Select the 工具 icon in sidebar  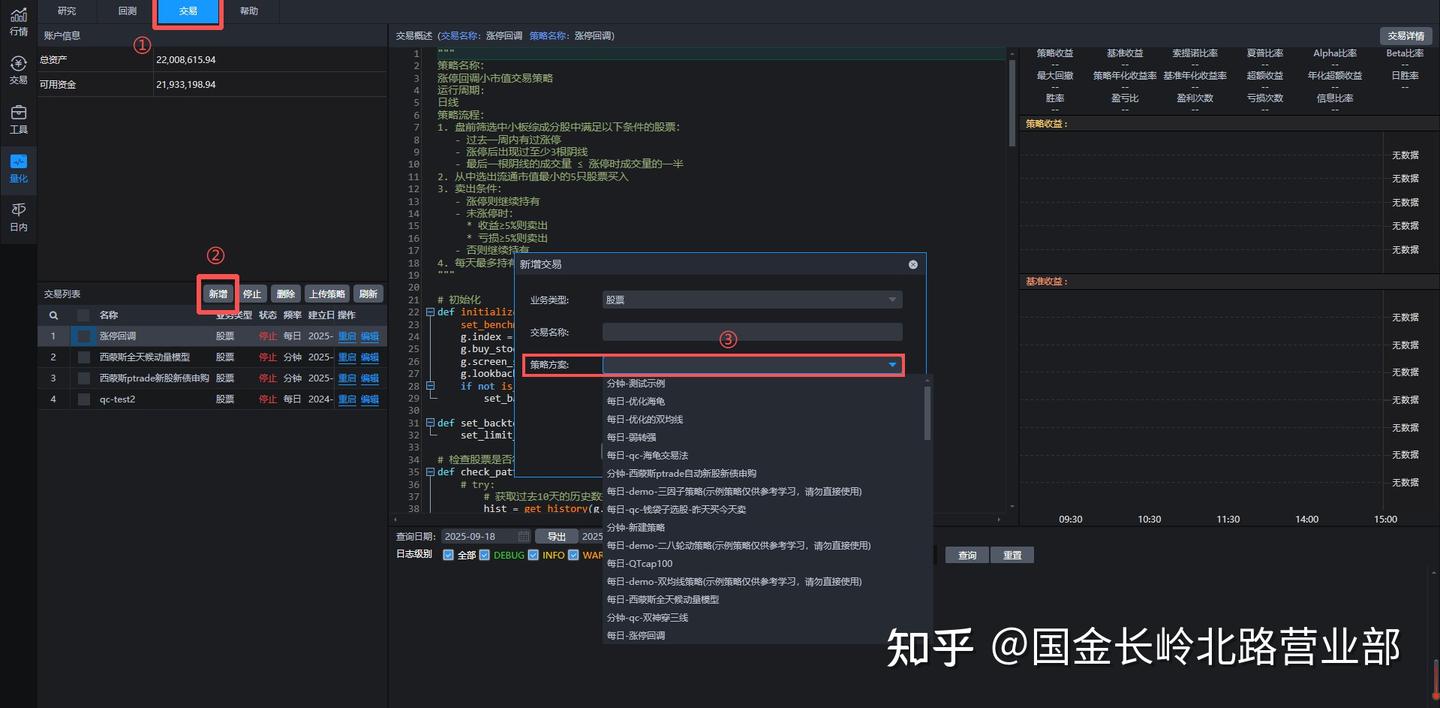click(18, 119)
